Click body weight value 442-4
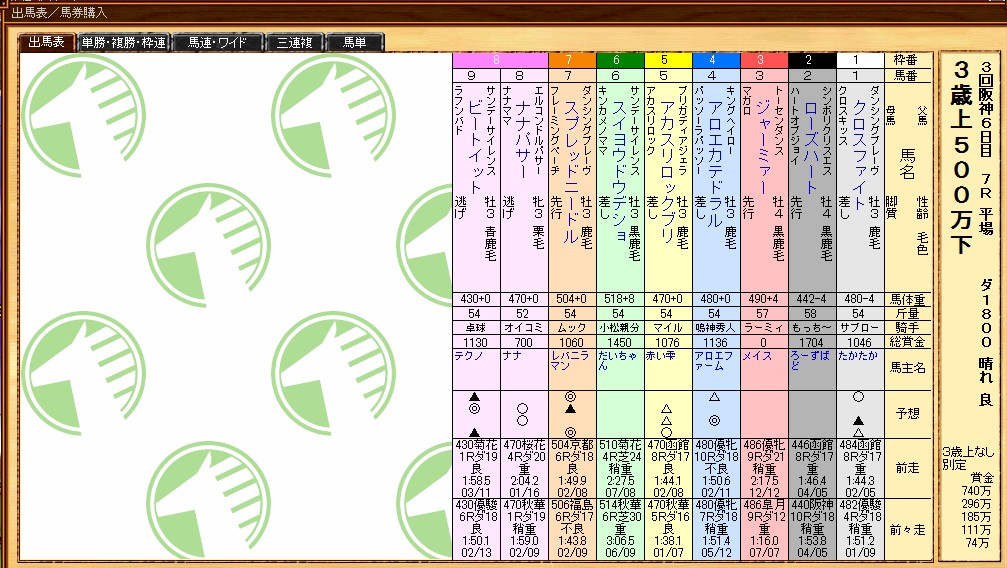The width and height of the screenshot is (1007, 568). pyautogui.click(x=812, y=299)
